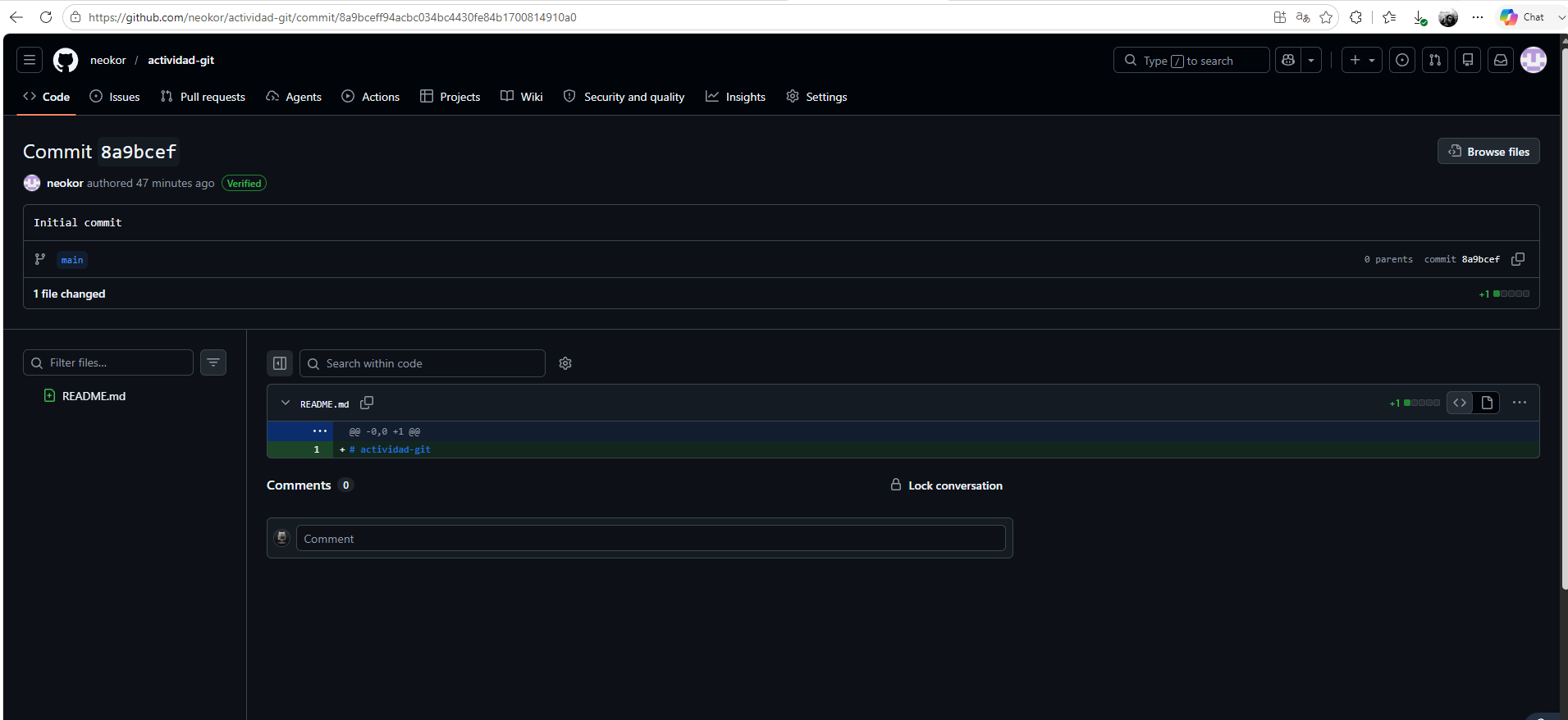Screen dimensions: 1568x720
Task: Open the Copilot dropdown arrow next to it
Action: pos(1311,60)
